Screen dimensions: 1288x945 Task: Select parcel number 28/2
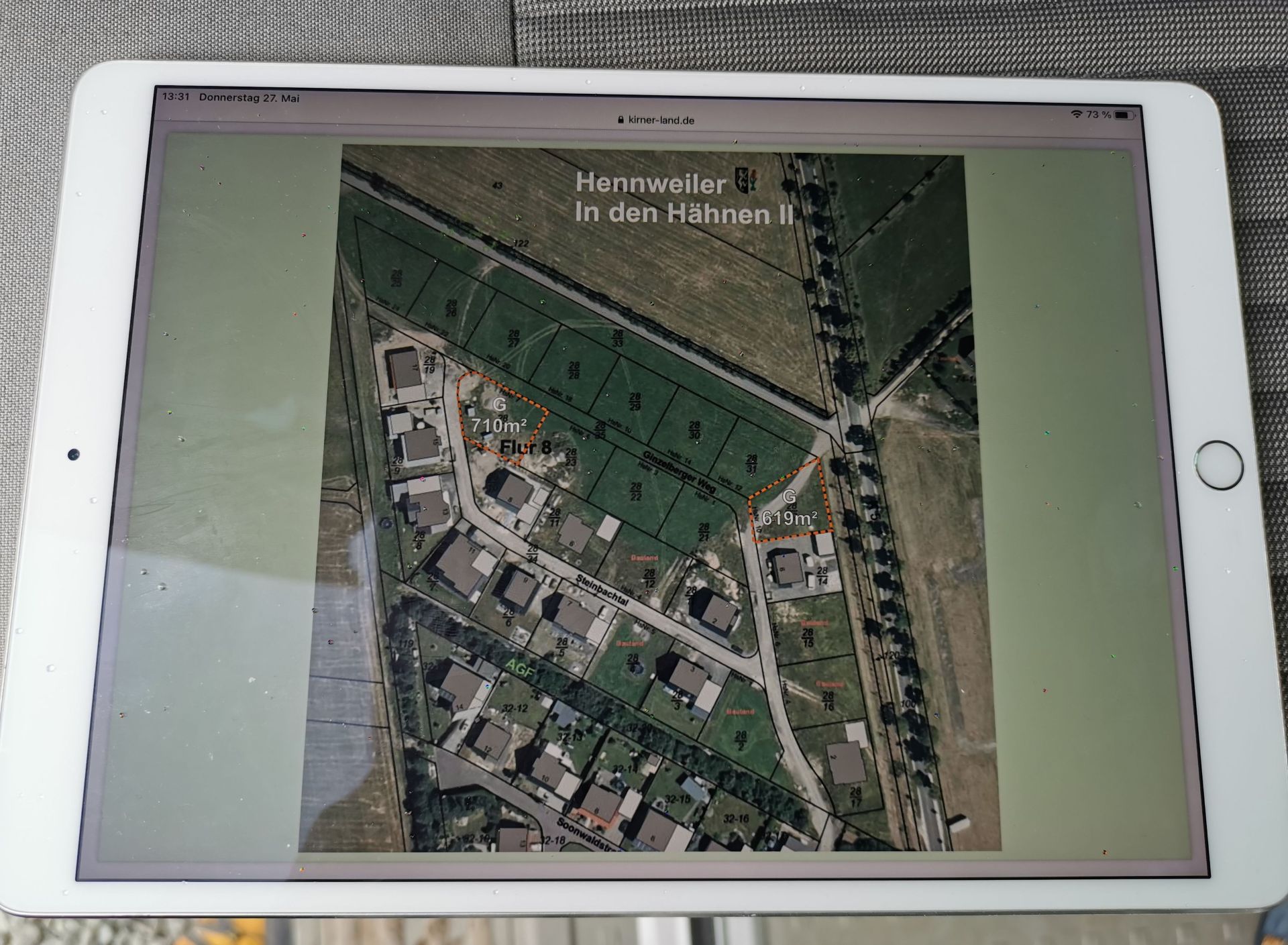(x=741, y=740)
